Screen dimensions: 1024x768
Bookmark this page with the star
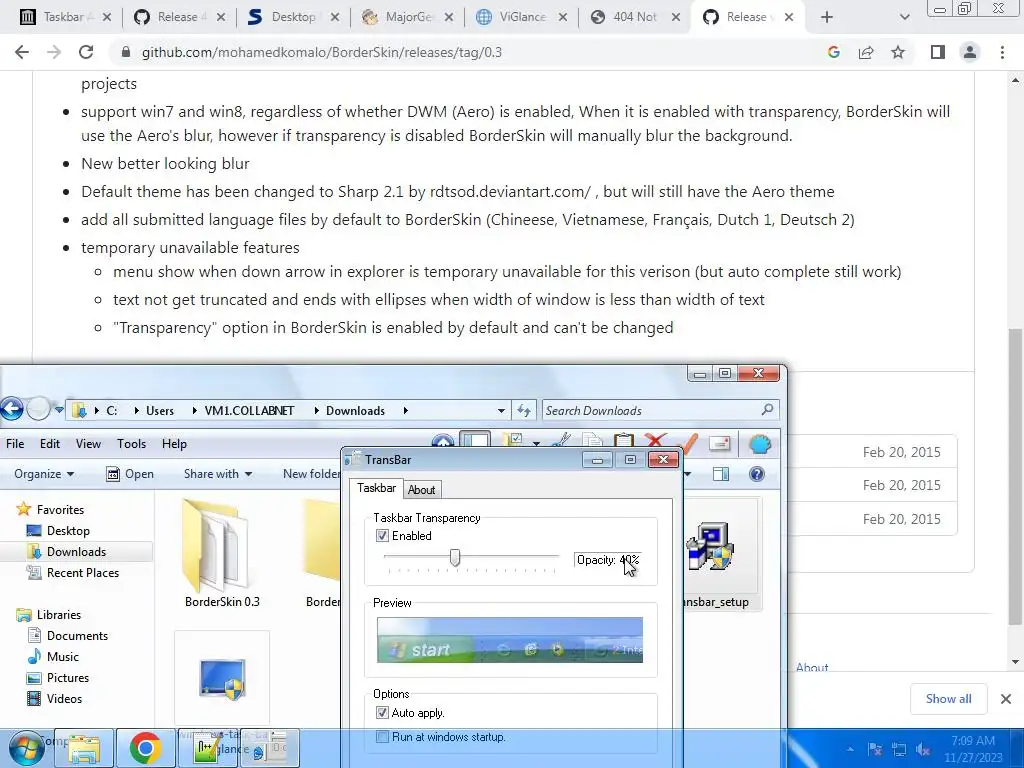coord(898,52)
